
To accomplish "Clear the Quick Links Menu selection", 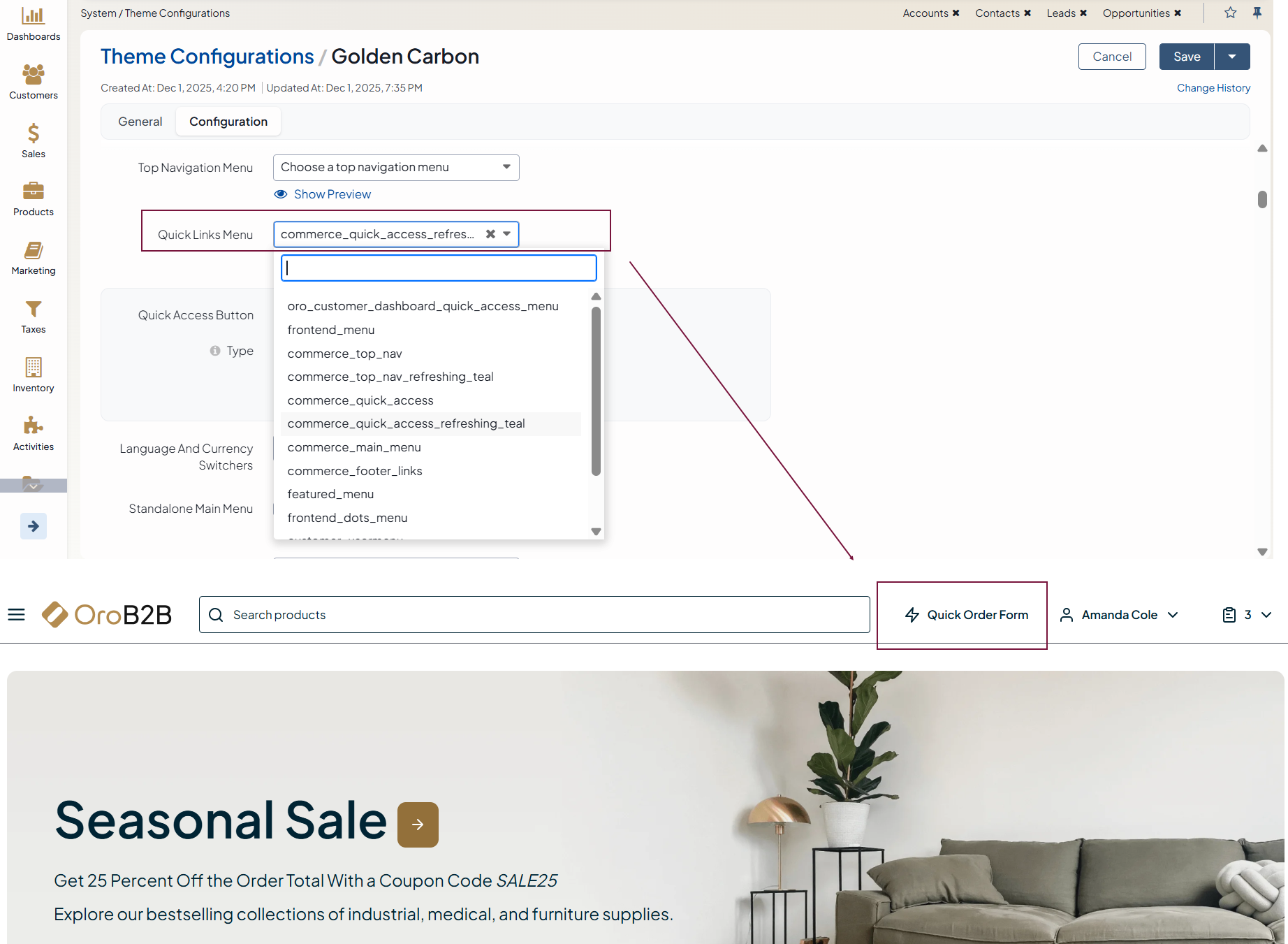I will coord(490,234).
